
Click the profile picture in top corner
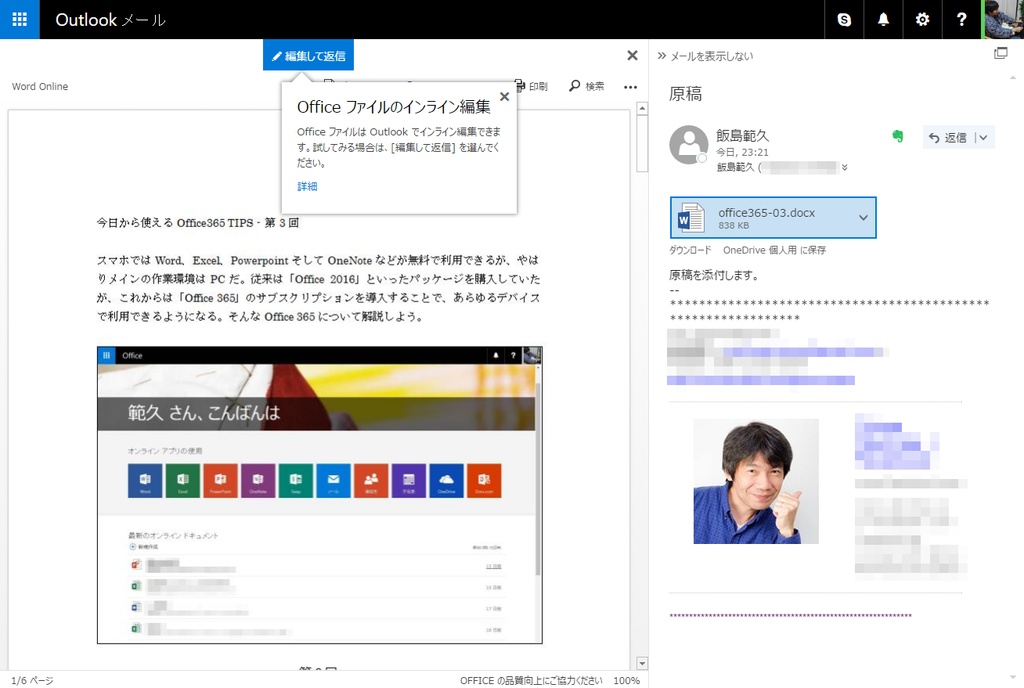pos(1003,20)
